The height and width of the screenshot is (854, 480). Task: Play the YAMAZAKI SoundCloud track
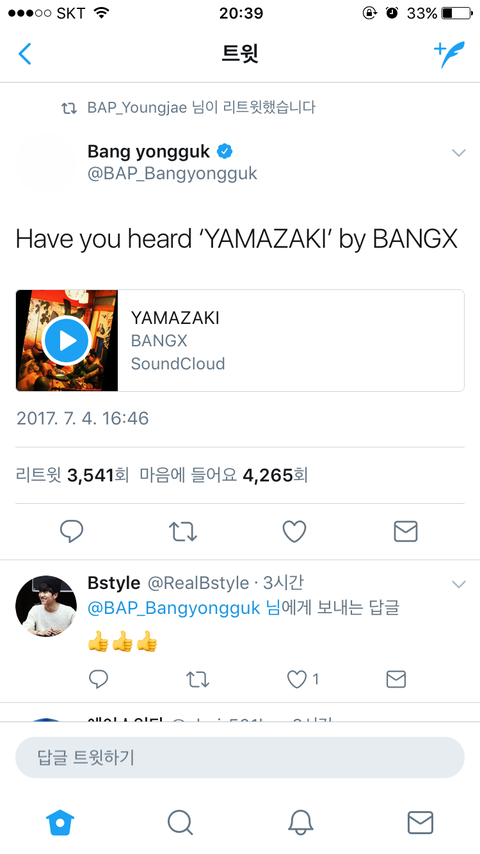click(67, 340)
